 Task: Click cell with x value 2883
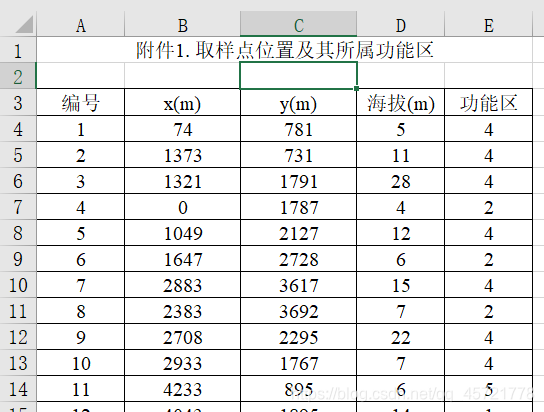pyautogui.click(x=182, y=284)
